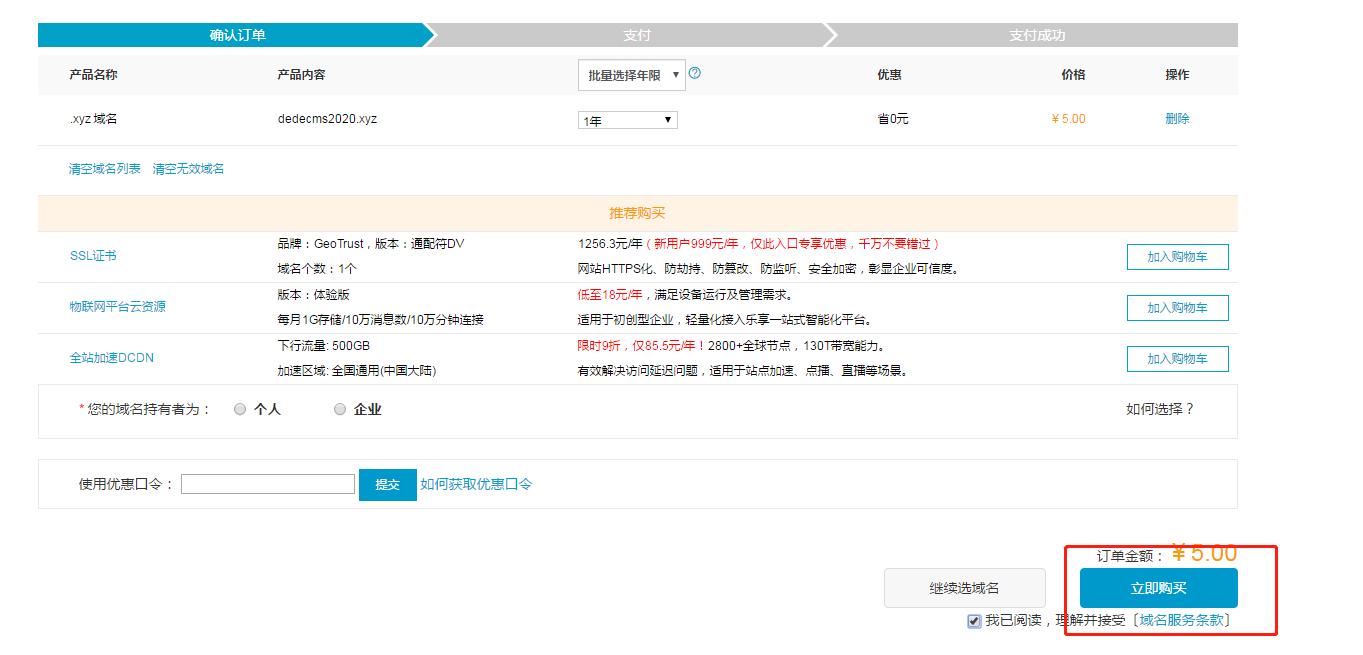Switch to the 支付 step tab
The image size is (1363, 655).
click(637, 34)
